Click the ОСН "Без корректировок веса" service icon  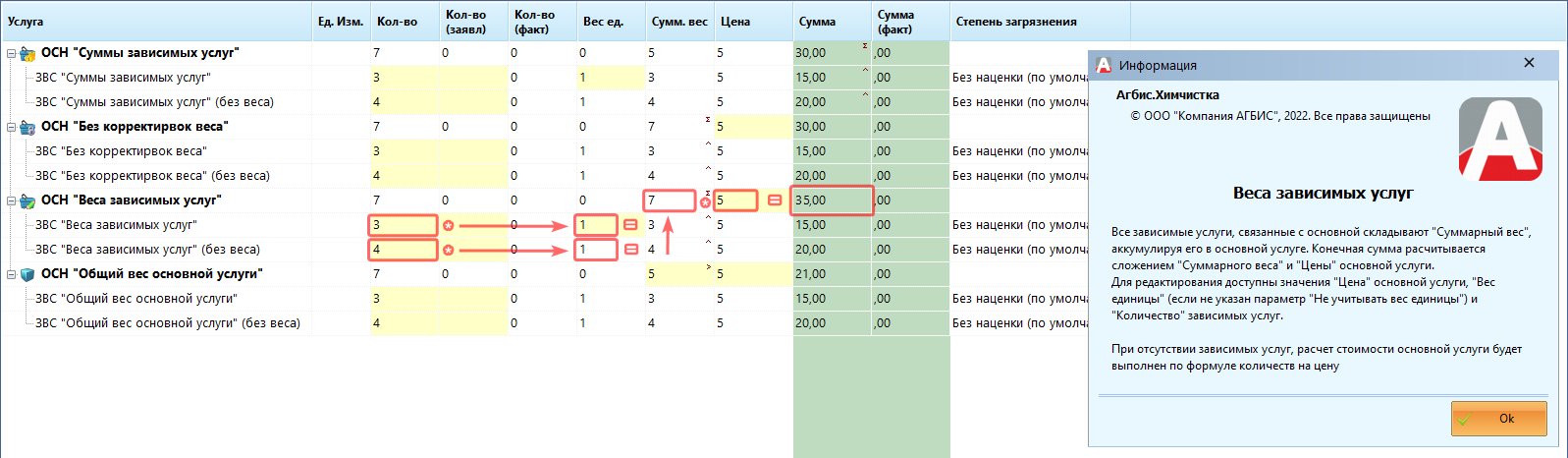(x=27, y=127)
